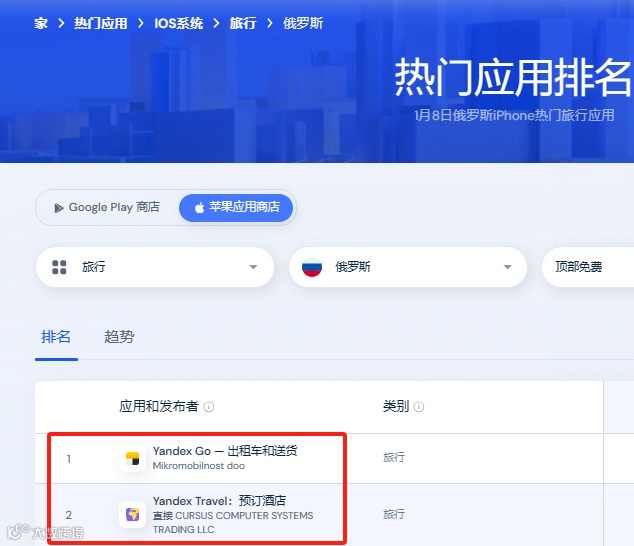
Task: Click subtitle 1月8日俄罗斯iPhone热门旅行应用
Action: coord(514,116)
